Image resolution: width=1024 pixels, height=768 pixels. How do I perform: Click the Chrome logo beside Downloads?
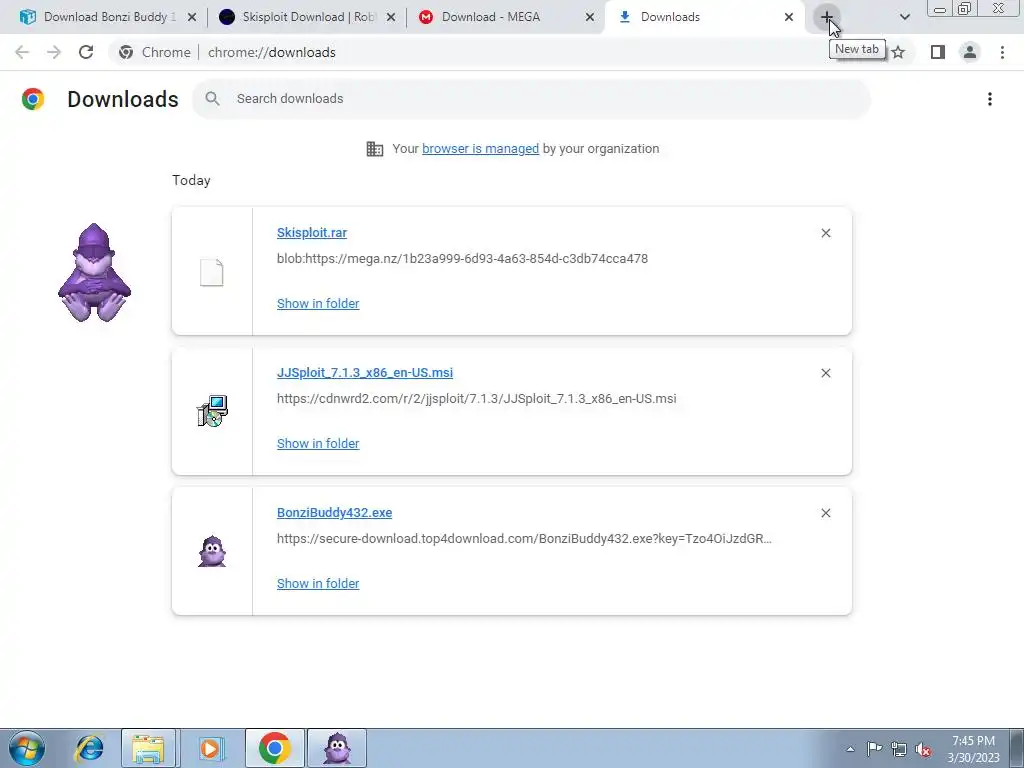pos(33,99)
